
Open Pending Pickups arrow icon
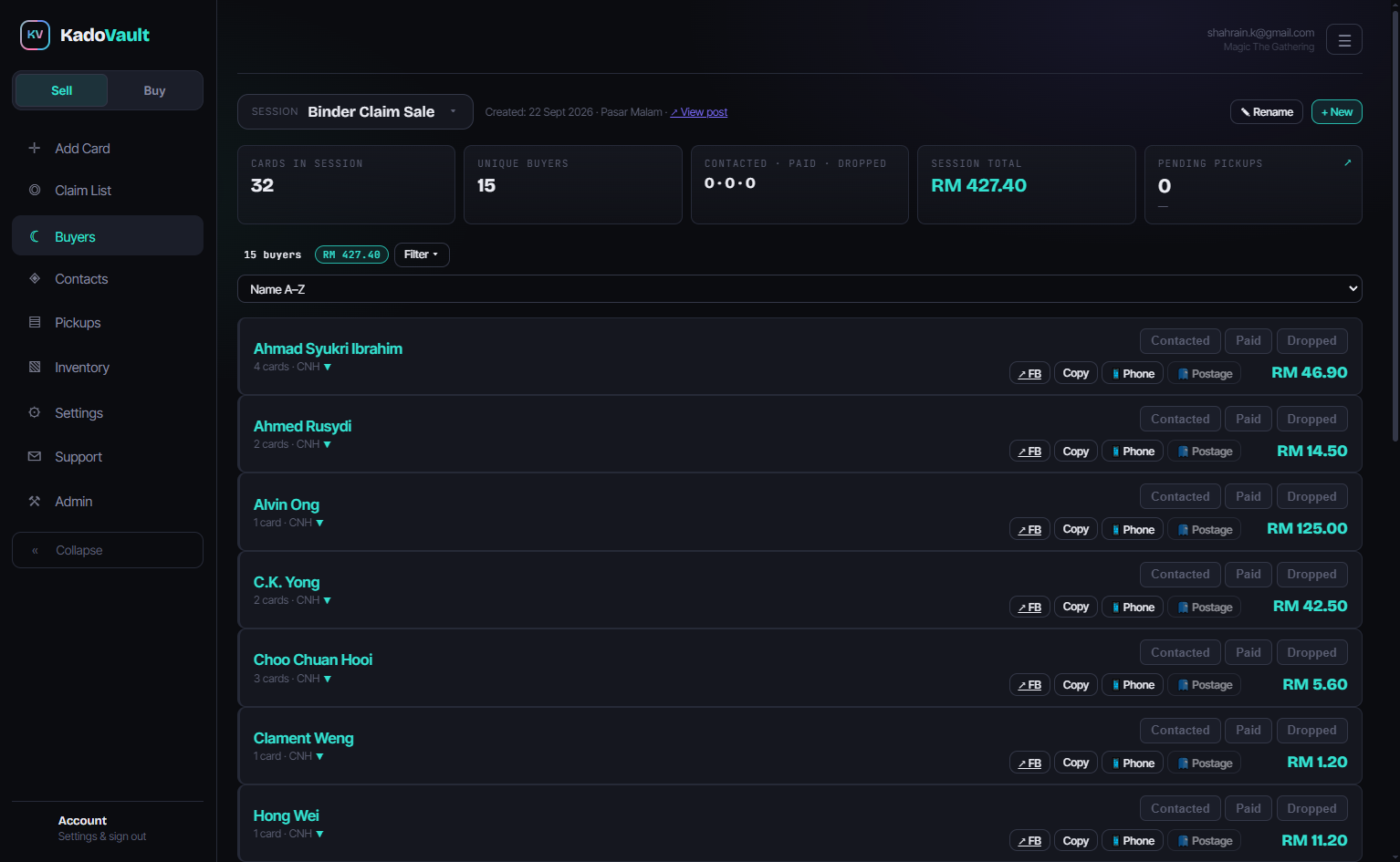(1347, 162)
